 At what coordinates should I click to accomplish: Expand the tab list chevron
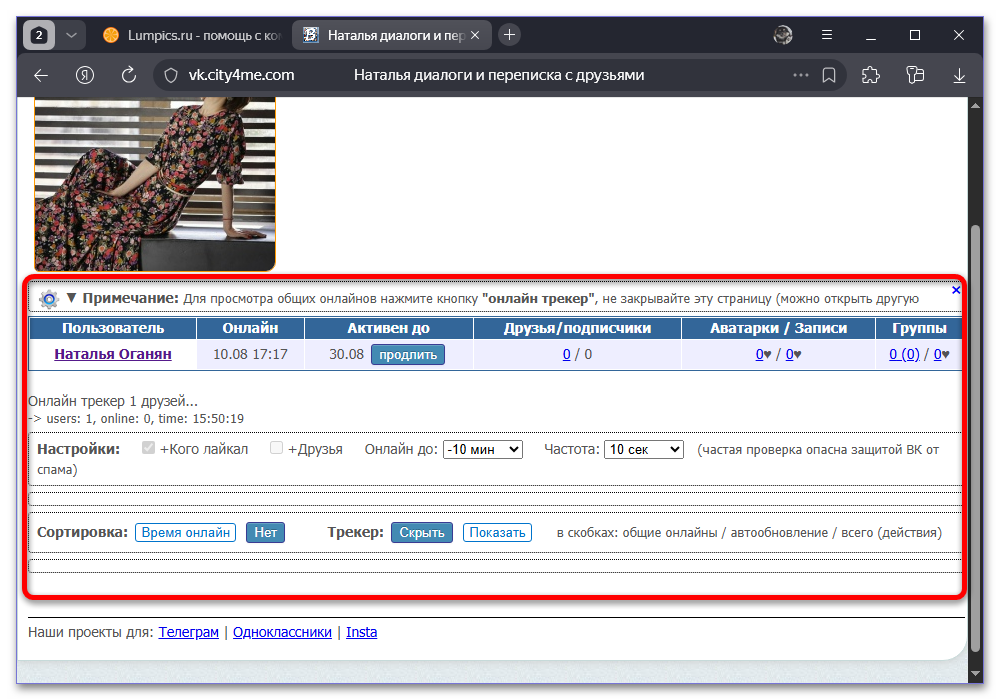pyautogui.click(x=71, y=35)
